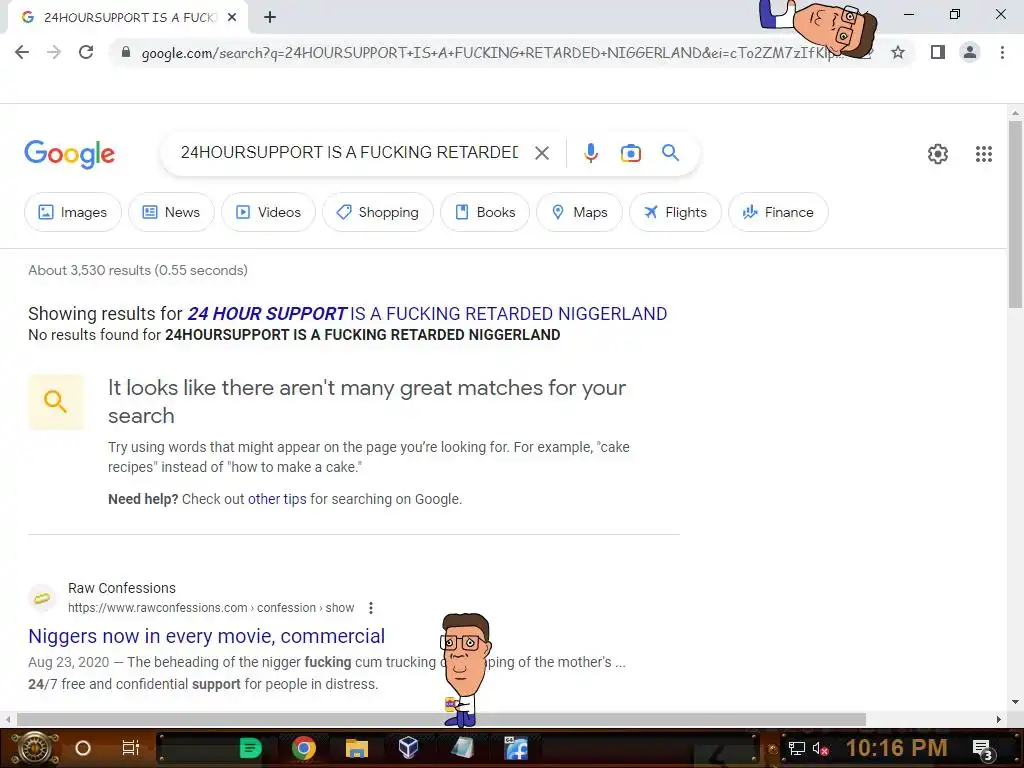Go to Google home via the logo
The height and width of the screenshot is (768, 1024).
(x=69, y=154)
